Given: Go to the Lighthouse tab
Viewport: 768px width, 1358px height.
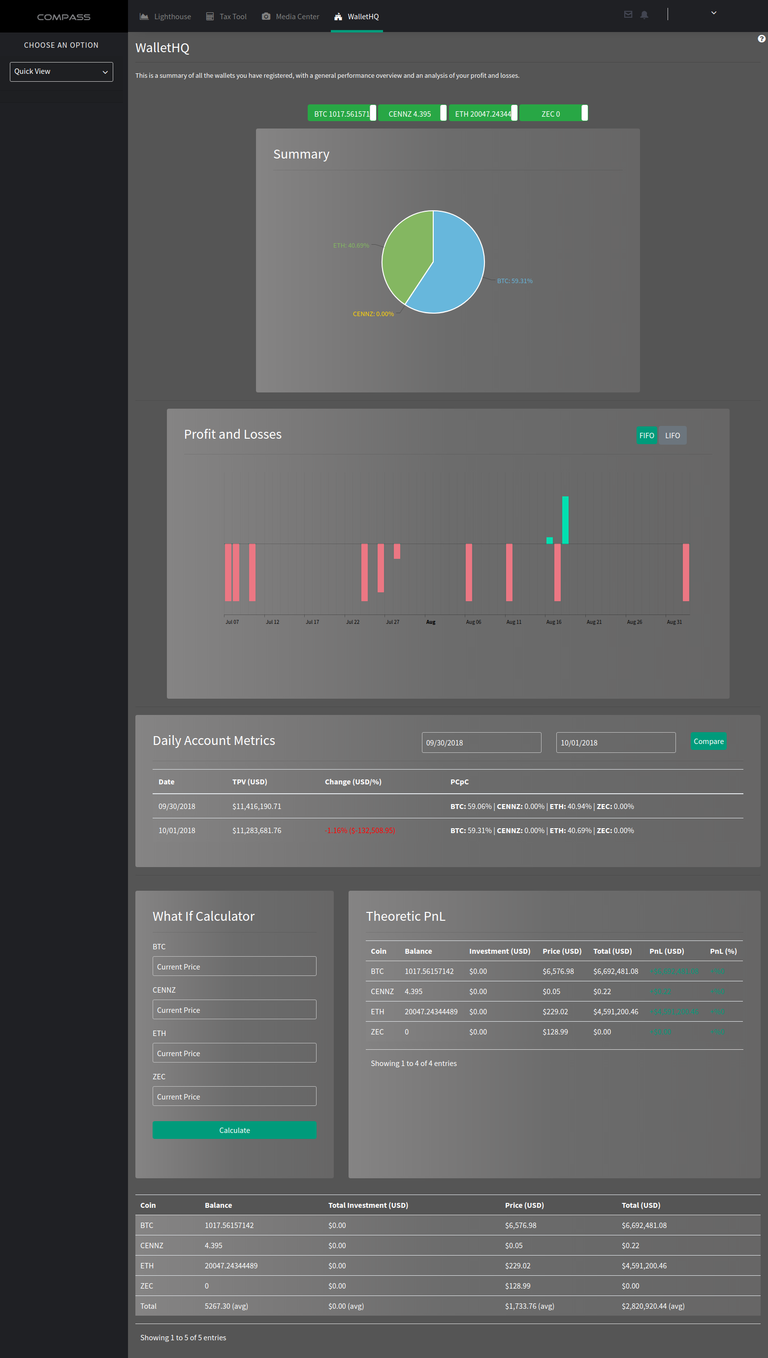Looking at the screenshot, I should tap(165, 16).
